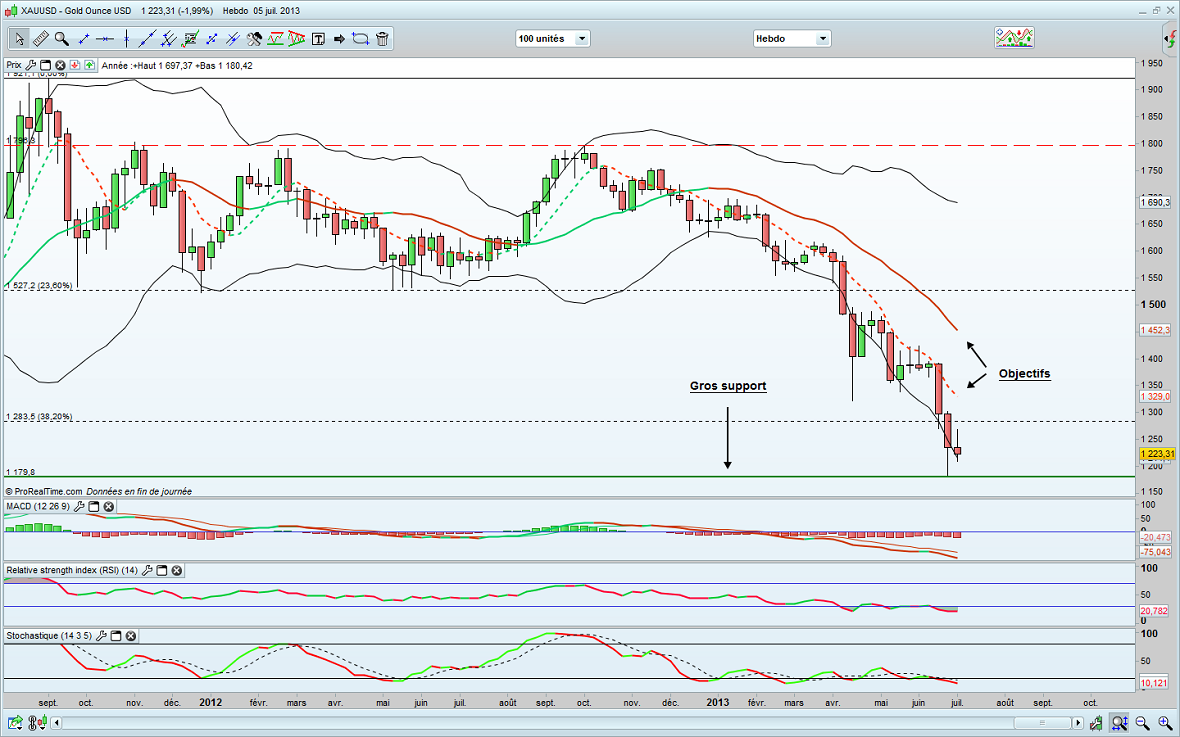Click the zoom in magnifier at bottom
Image resolution: width=1180 pixels, height=737 pixels.
(1164, 722)
